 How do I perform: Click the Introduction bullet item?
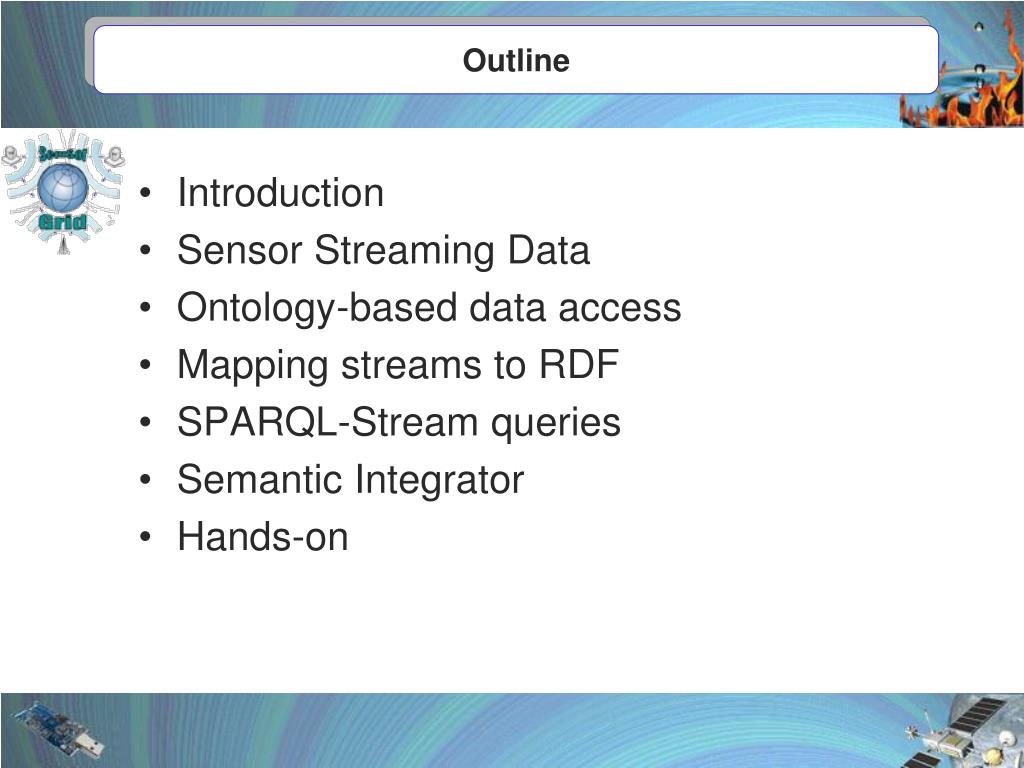280,193
